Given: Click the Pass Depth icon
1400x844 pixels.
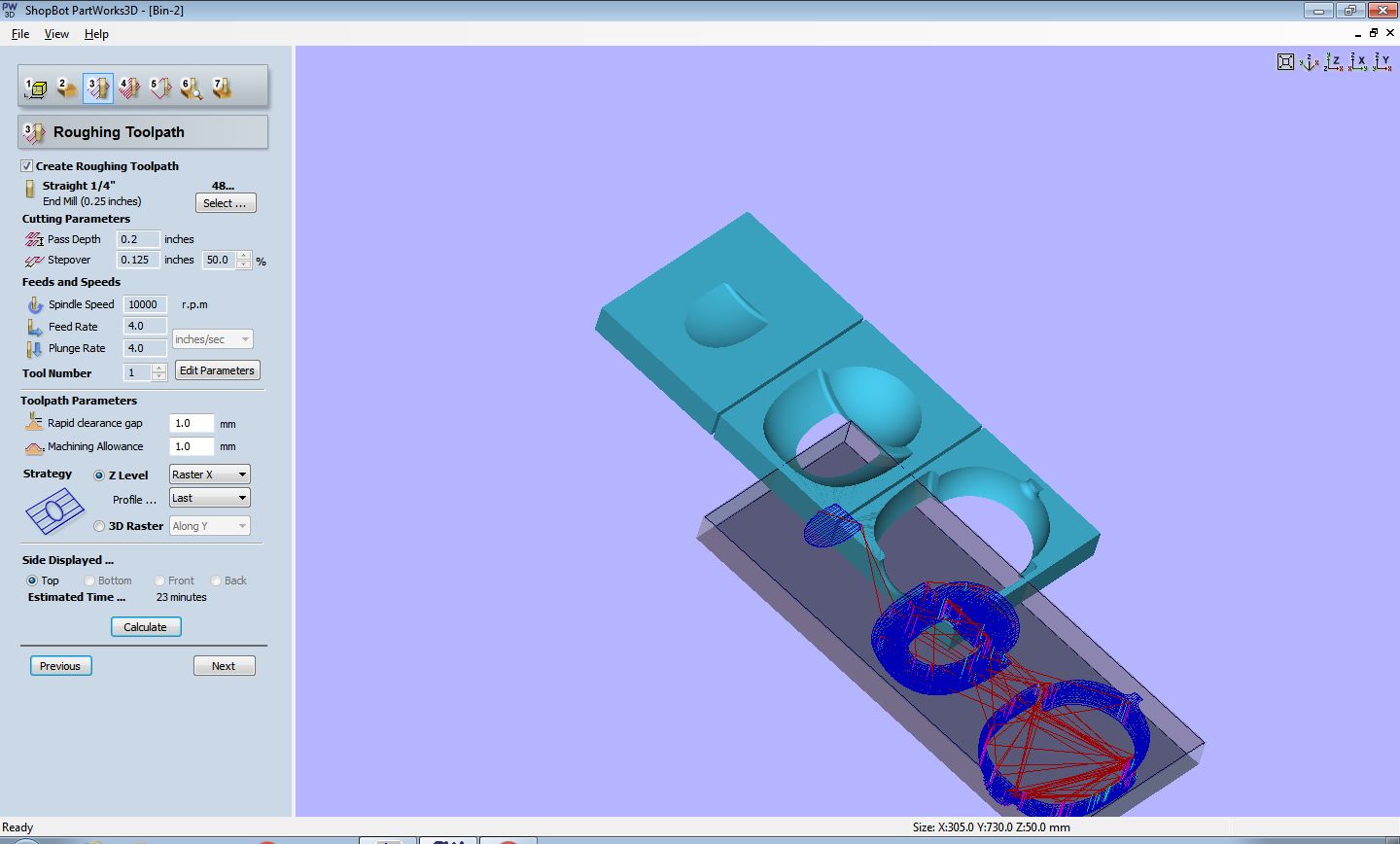Looking at the screenshot, I should (34, 239).
